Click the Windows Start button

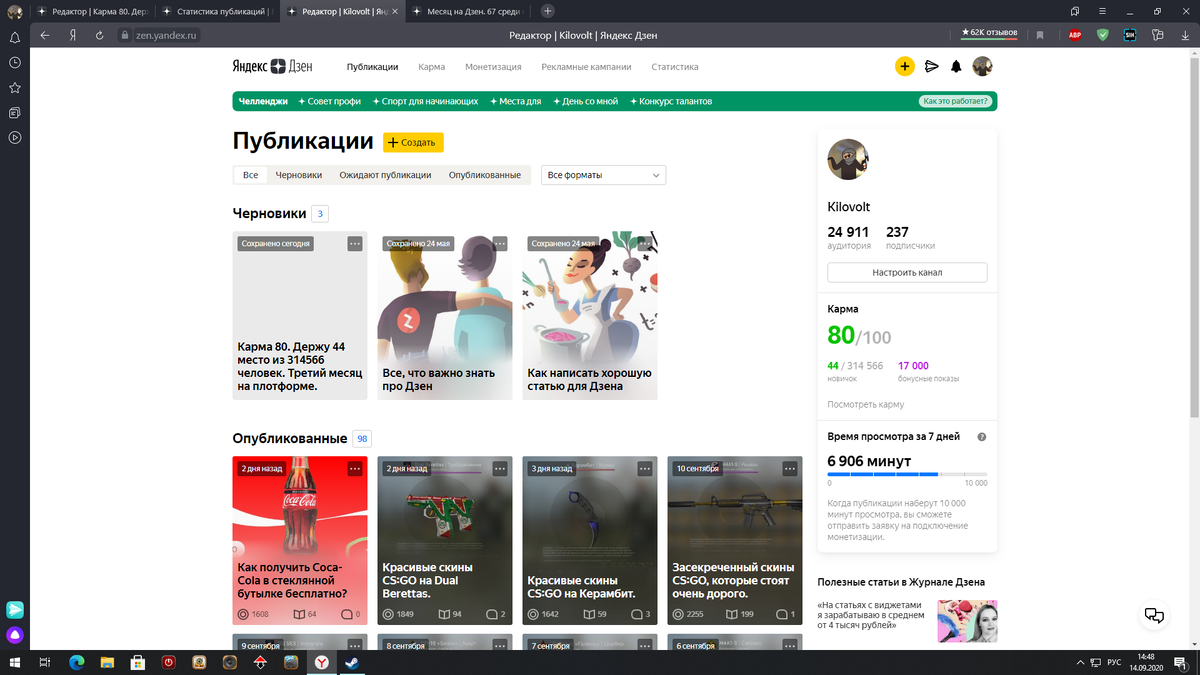point(15,662)
